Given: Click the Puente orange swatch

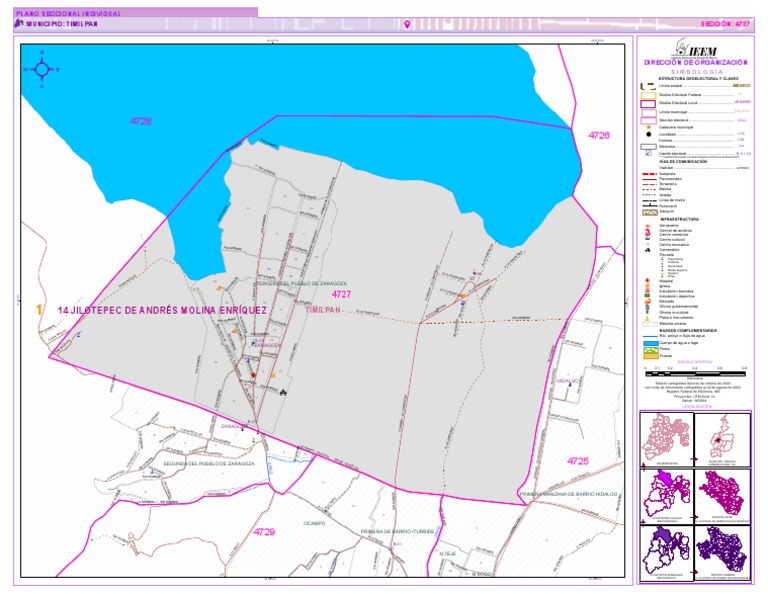Looking at the screenshot, I should click(x=650, y=356).
